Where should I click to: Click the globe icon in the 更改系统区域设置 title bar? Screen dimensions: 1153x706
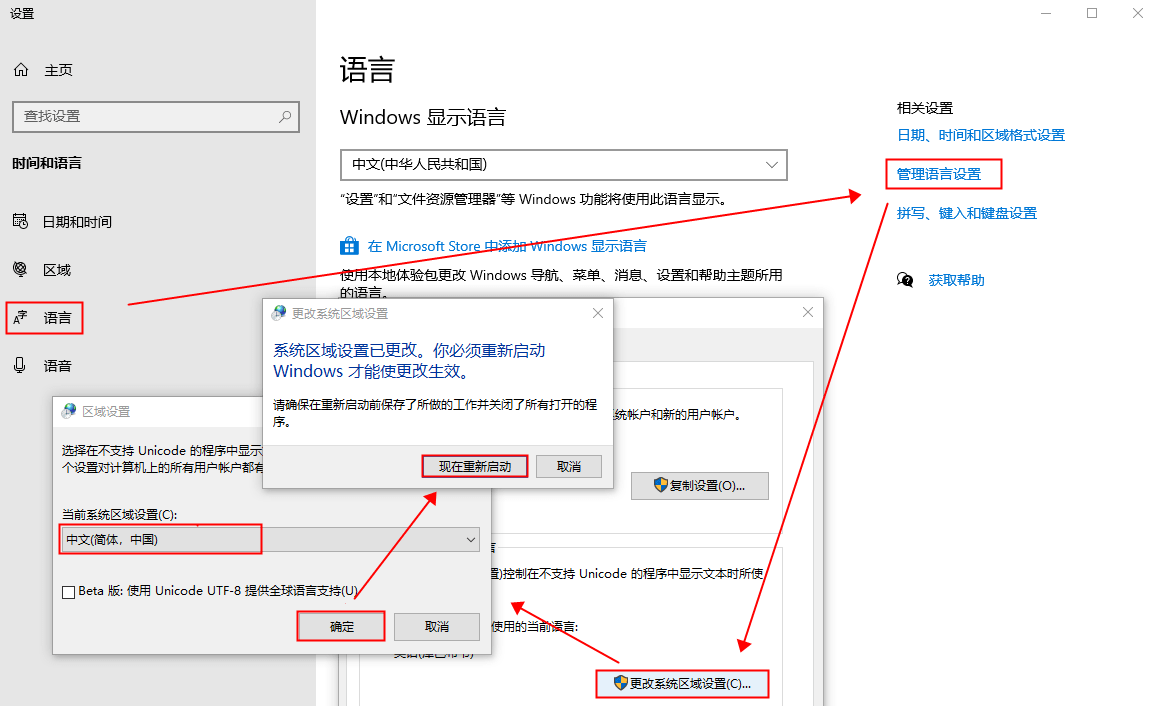pyautogui.click(x=279, y=313)
